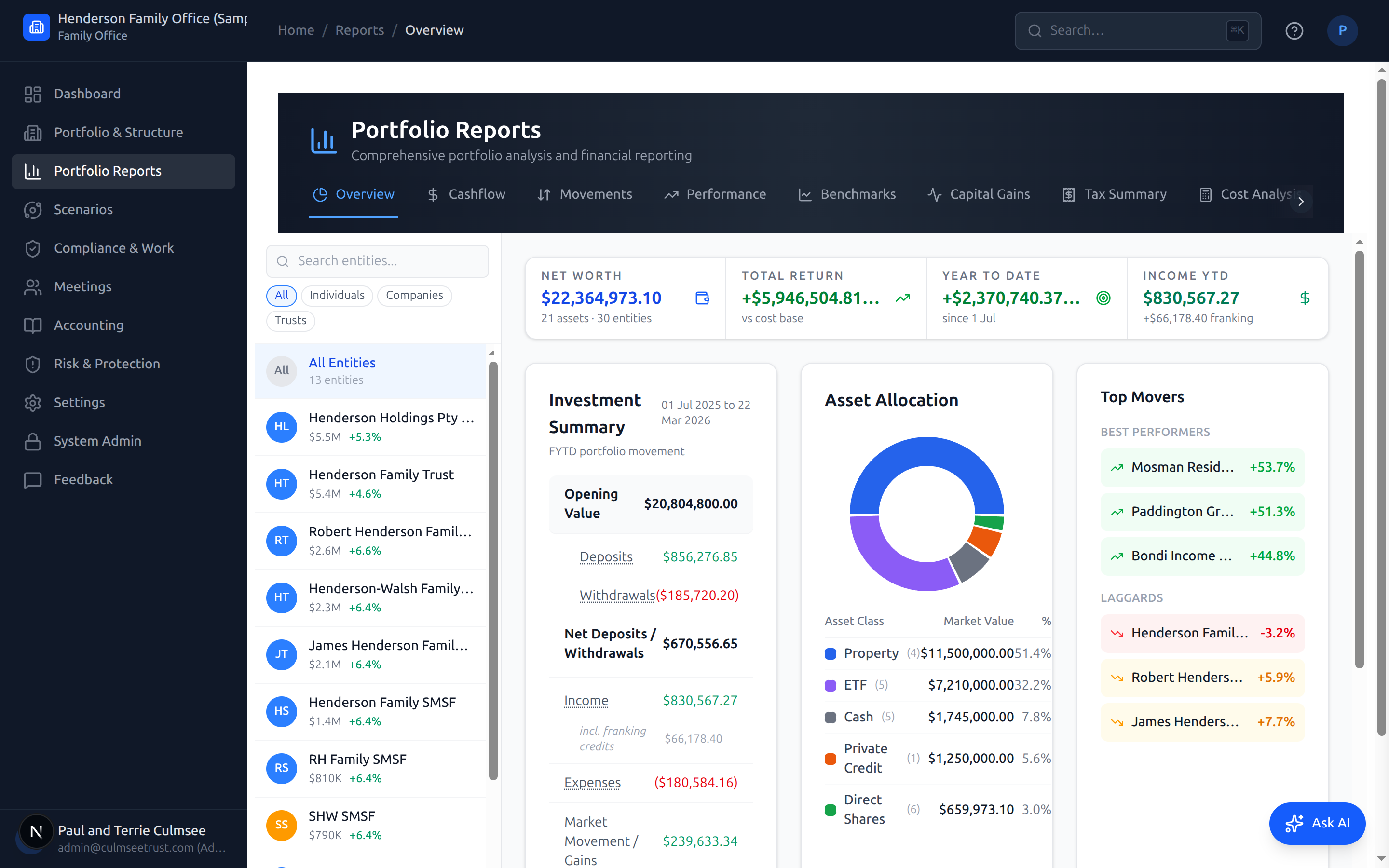
Task: Click the Accounting book icon
Action: coord(33,325)
